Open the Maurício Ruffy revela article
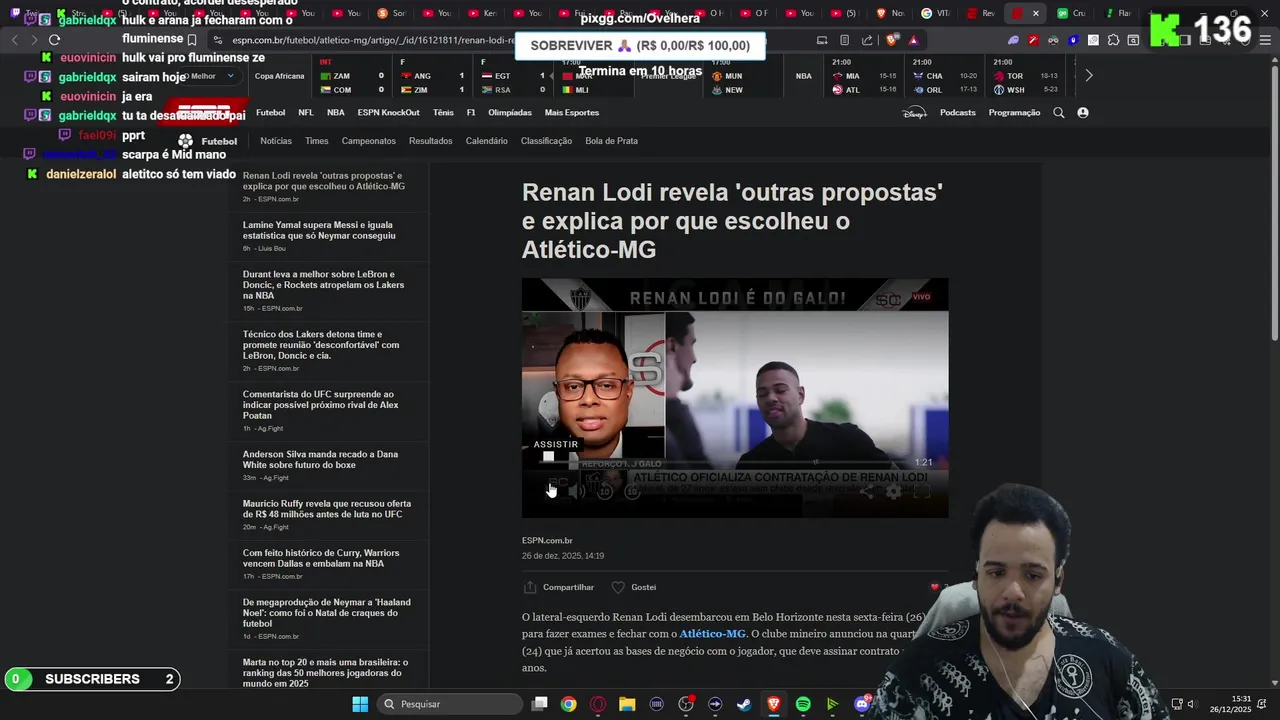The image size is (1280, 720). pyautogui.click(x=327, y=509)
